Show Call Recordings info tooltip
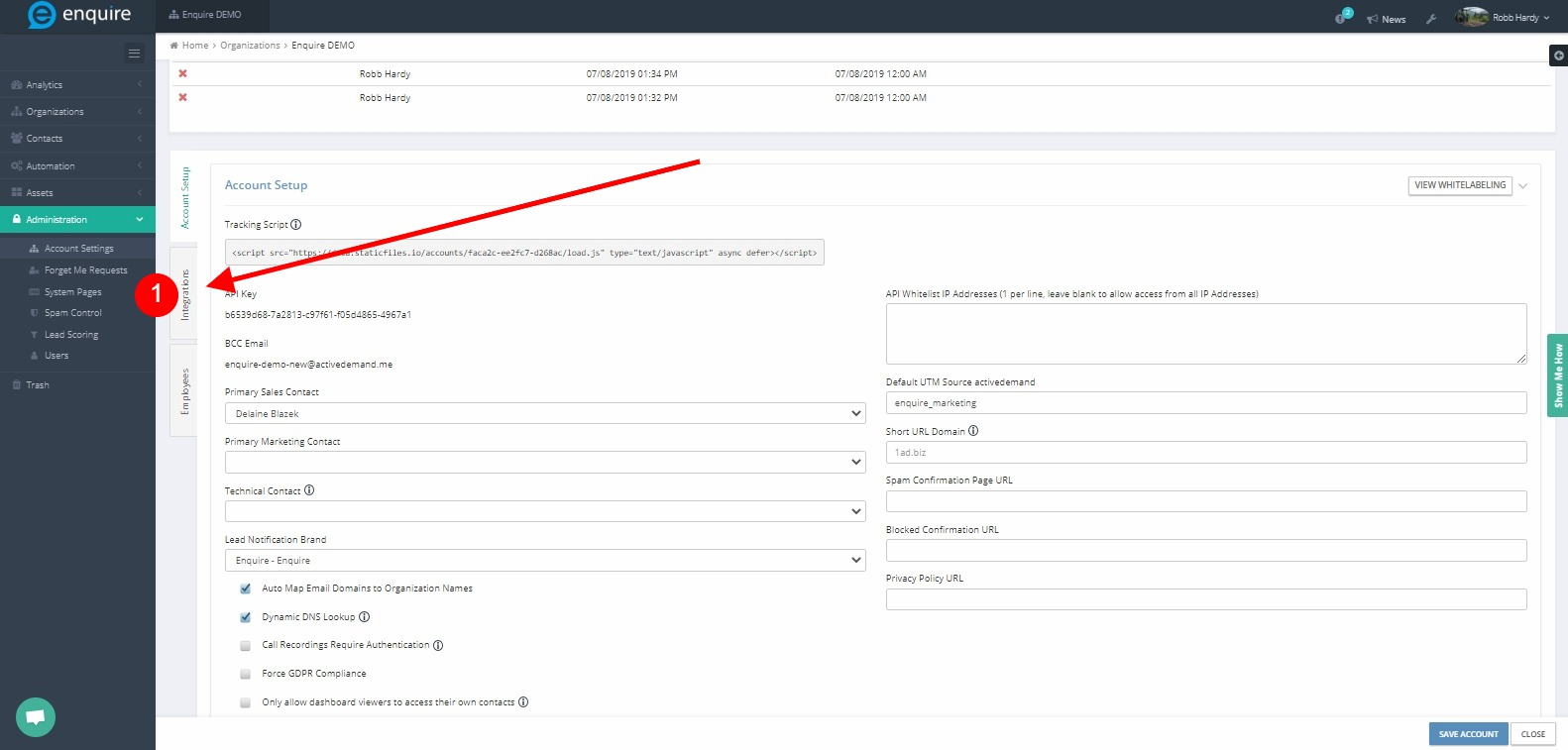This screenshot has width=1568, height=750. (438, 646)
